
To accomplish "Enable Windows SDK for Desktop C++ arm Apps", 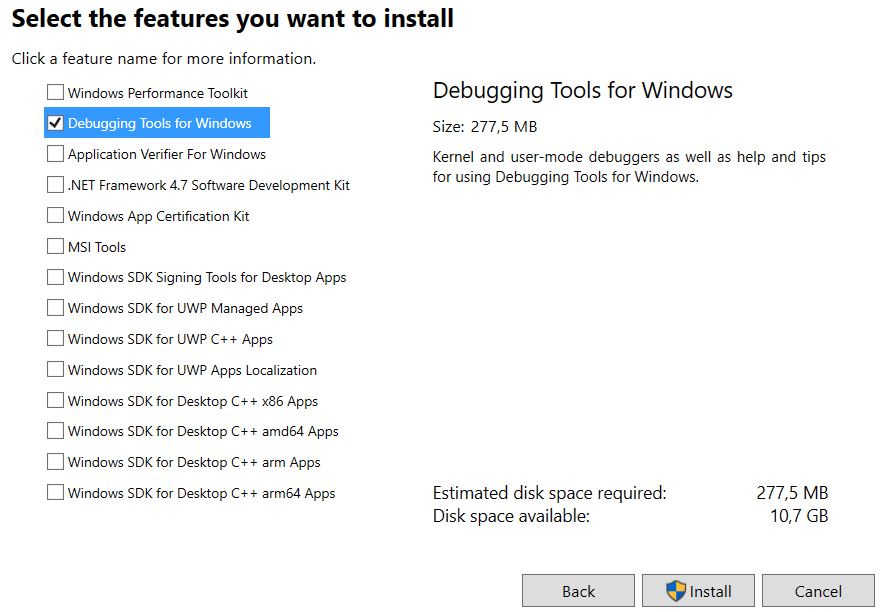I will point(55,462).
